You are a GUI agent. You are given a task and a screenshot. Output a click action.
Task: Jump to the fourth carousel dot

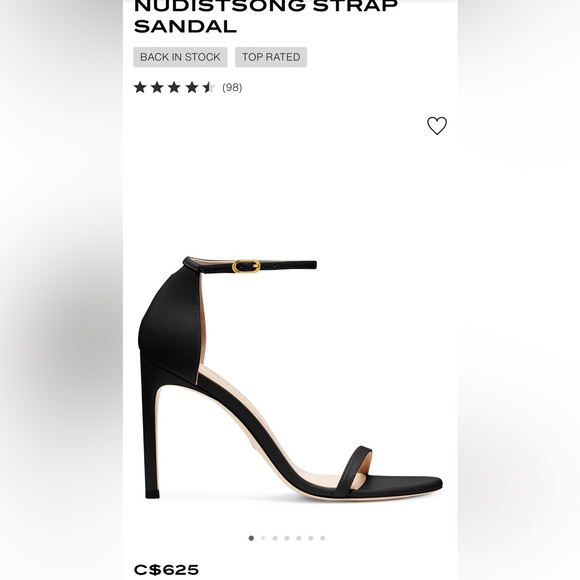tap(287, 538)
